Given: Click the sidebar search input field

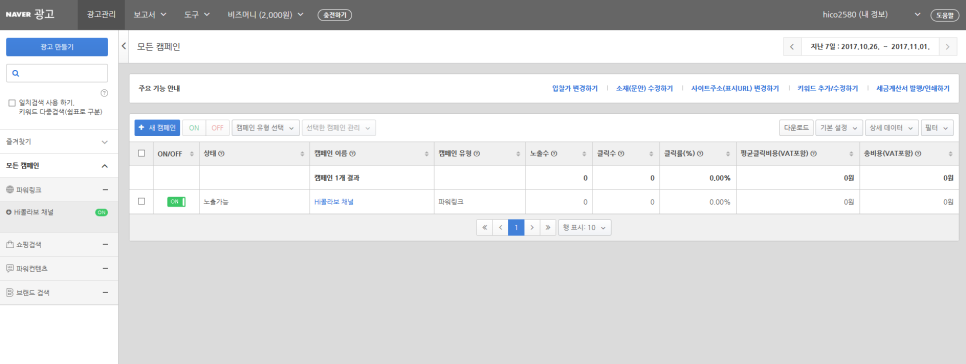Looking at the screenshot, I should (57, 73).
